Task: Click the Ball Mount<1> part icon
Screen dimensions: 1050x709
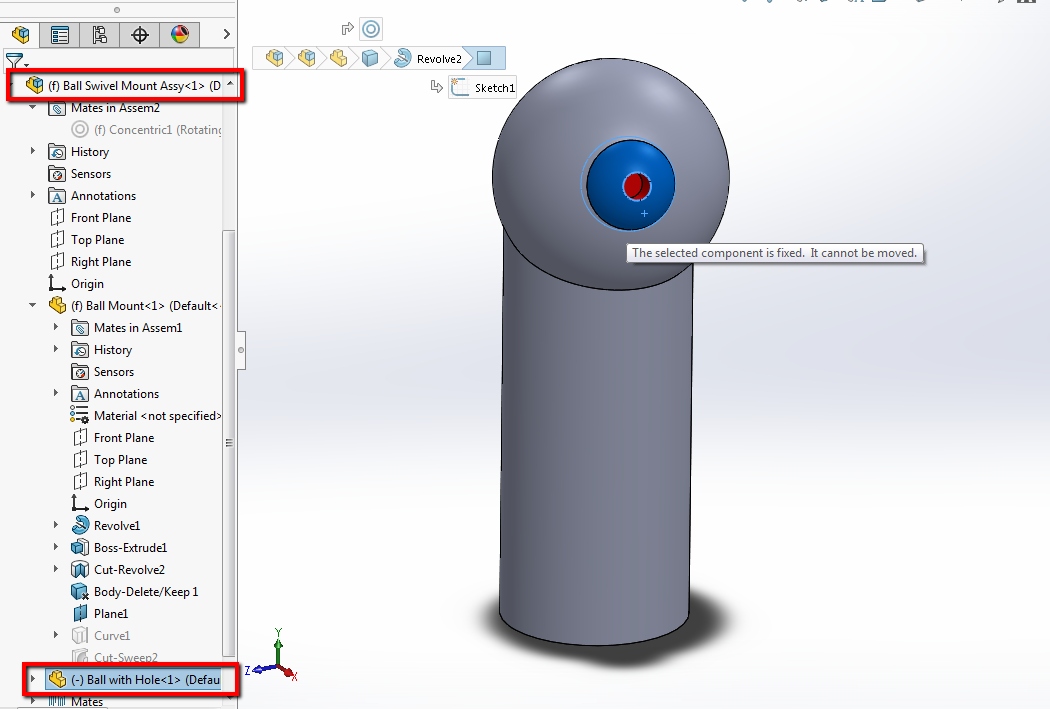Action: [58, 305]
